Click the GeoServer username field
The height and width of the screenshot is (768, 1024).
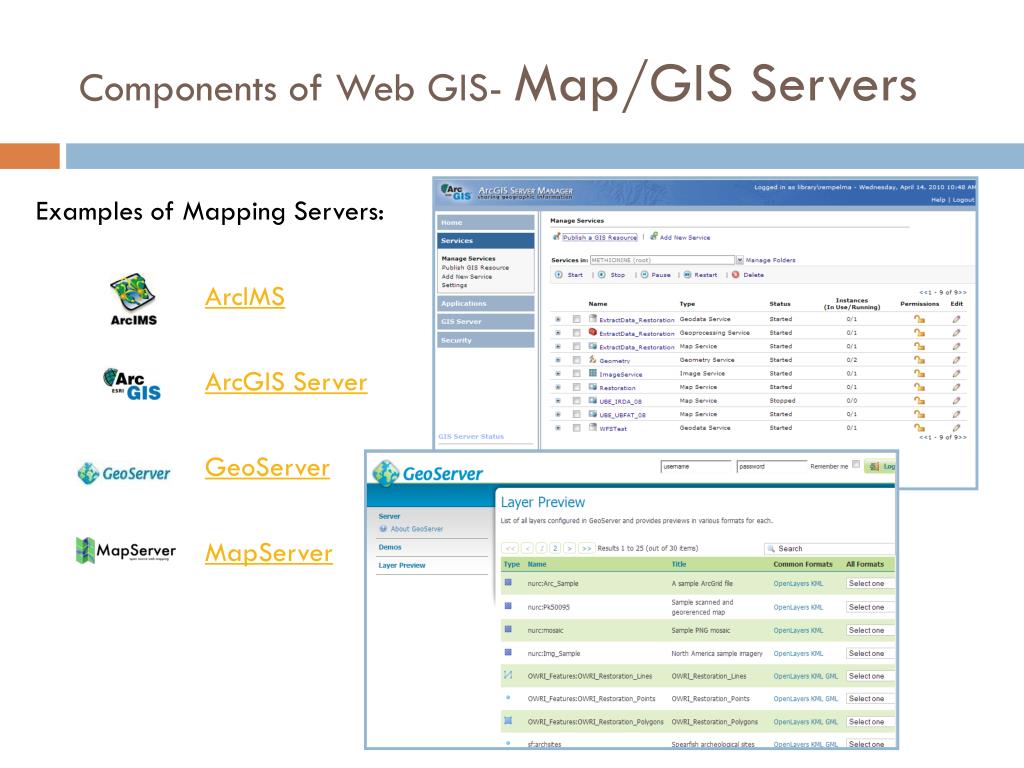(696, 466)
